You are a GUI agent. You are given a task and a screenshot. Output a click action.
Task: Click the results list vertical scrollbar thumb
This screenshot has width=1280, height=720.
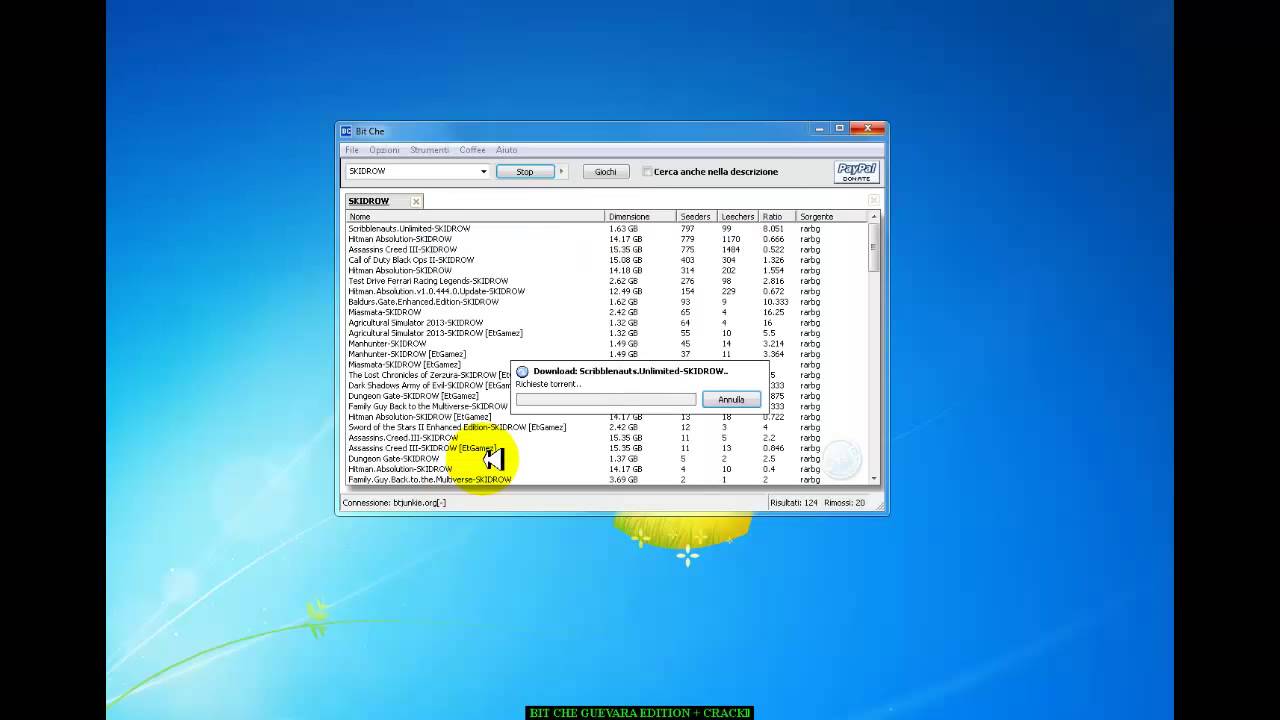click(874, 246)
